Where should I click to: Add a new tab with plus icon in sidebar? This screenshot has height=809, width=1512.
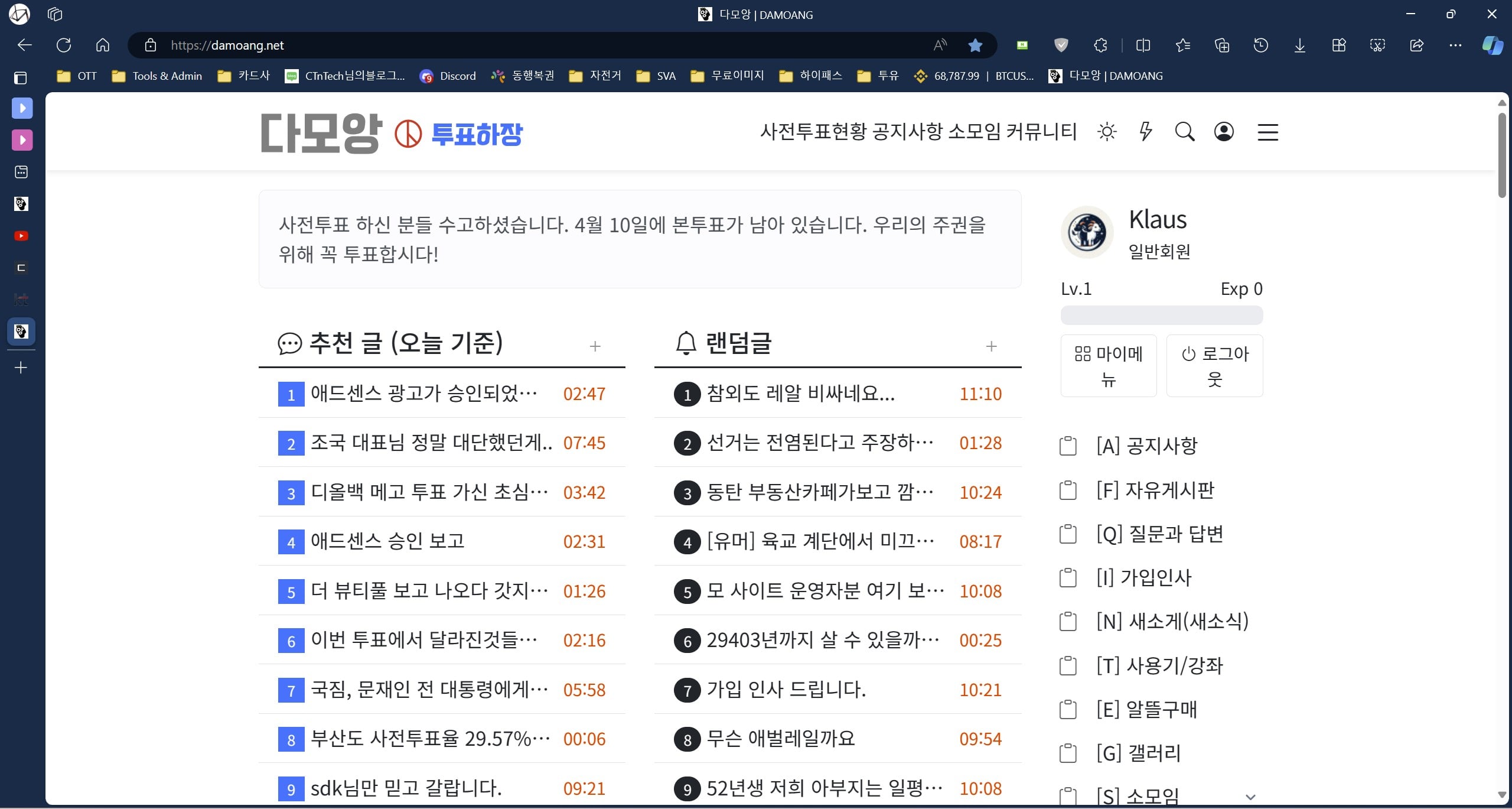pyautogui.click(x=21, y=368)
